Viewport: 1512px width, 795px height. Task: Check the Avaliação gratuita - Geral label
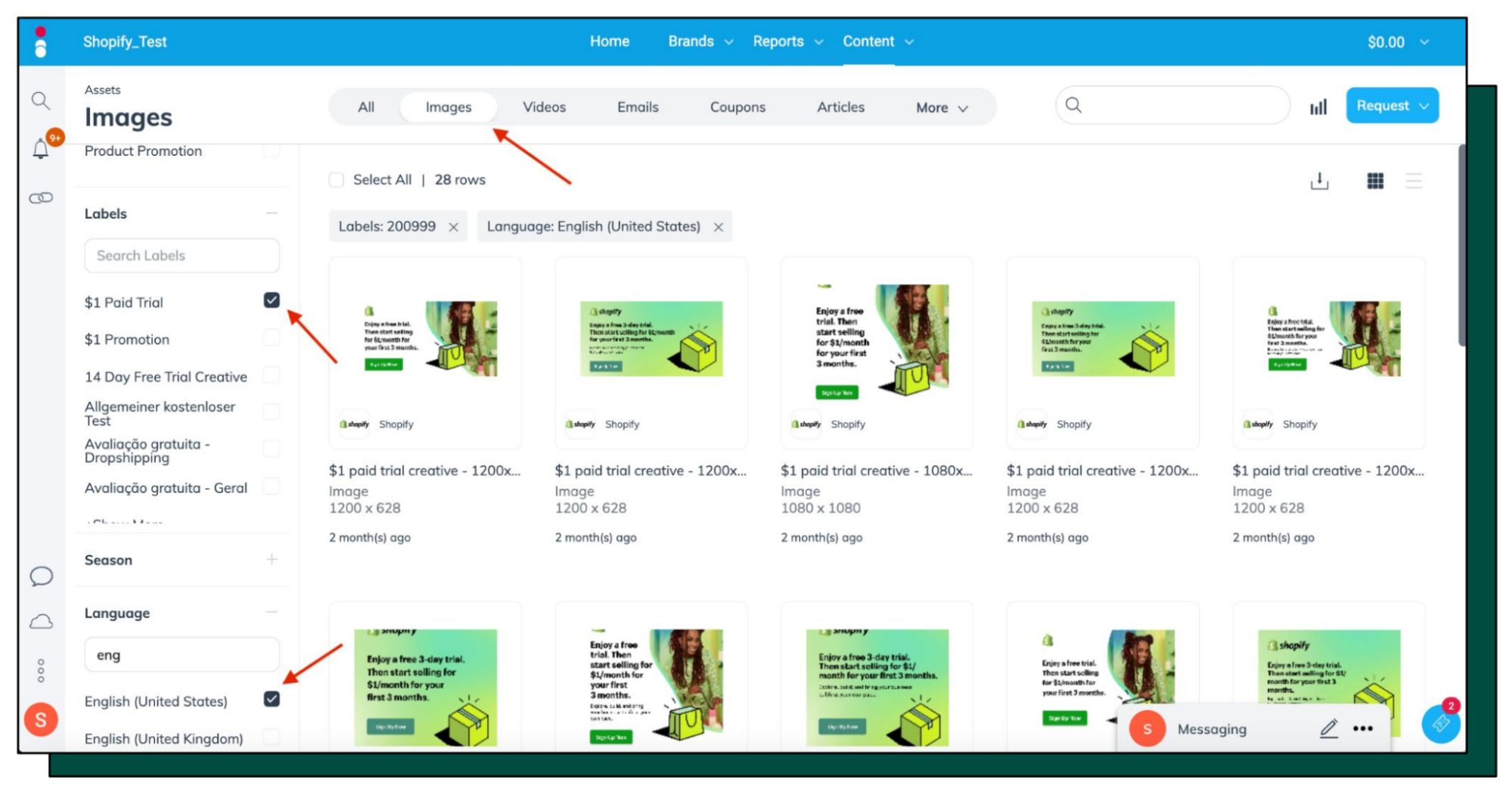click(x=272, y=486)
